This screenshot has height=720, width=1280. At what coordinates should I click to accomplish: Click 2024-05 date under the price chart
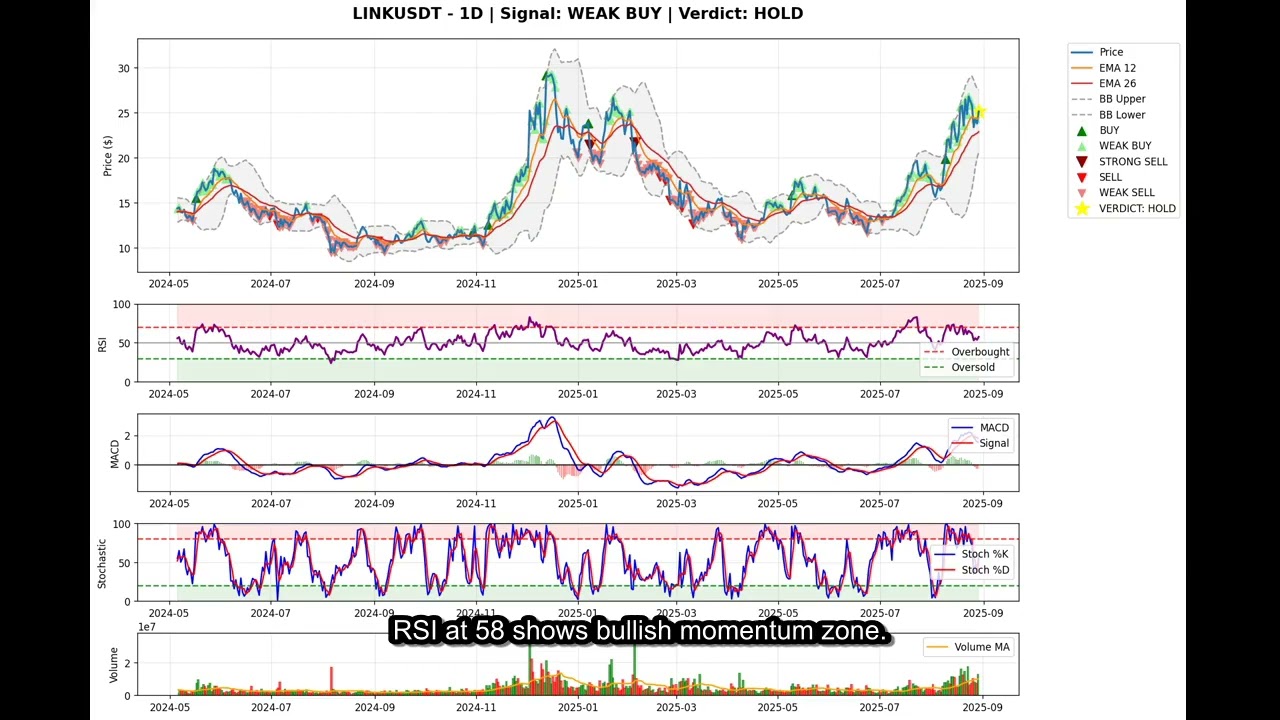[x=169, y=284]
